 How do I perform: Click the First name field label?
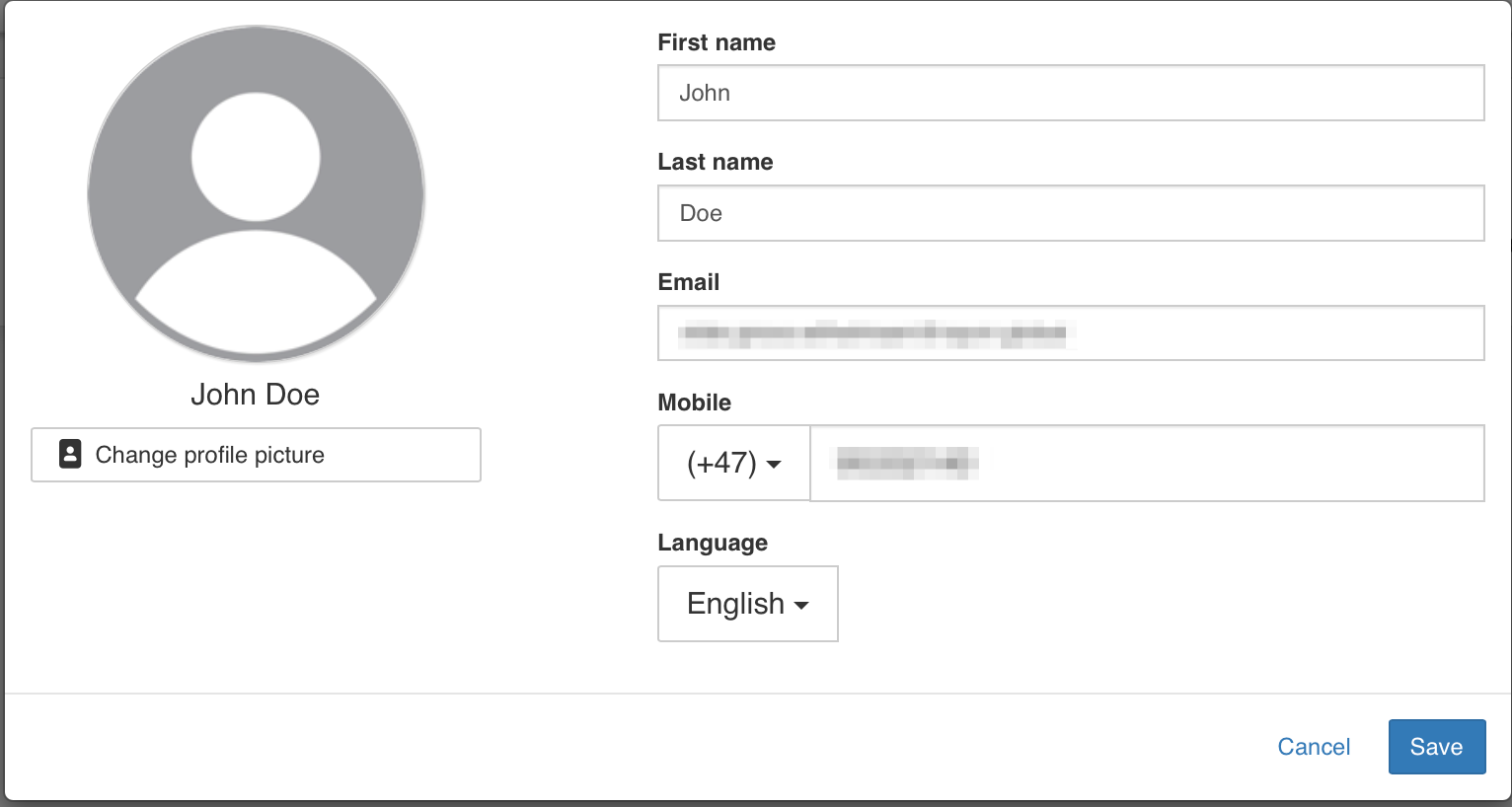(x=717, y=42)
